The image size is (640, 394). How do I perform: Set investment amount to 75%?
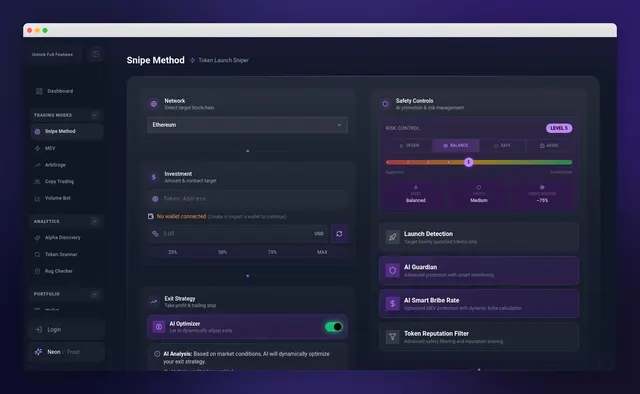click(272, 252)
